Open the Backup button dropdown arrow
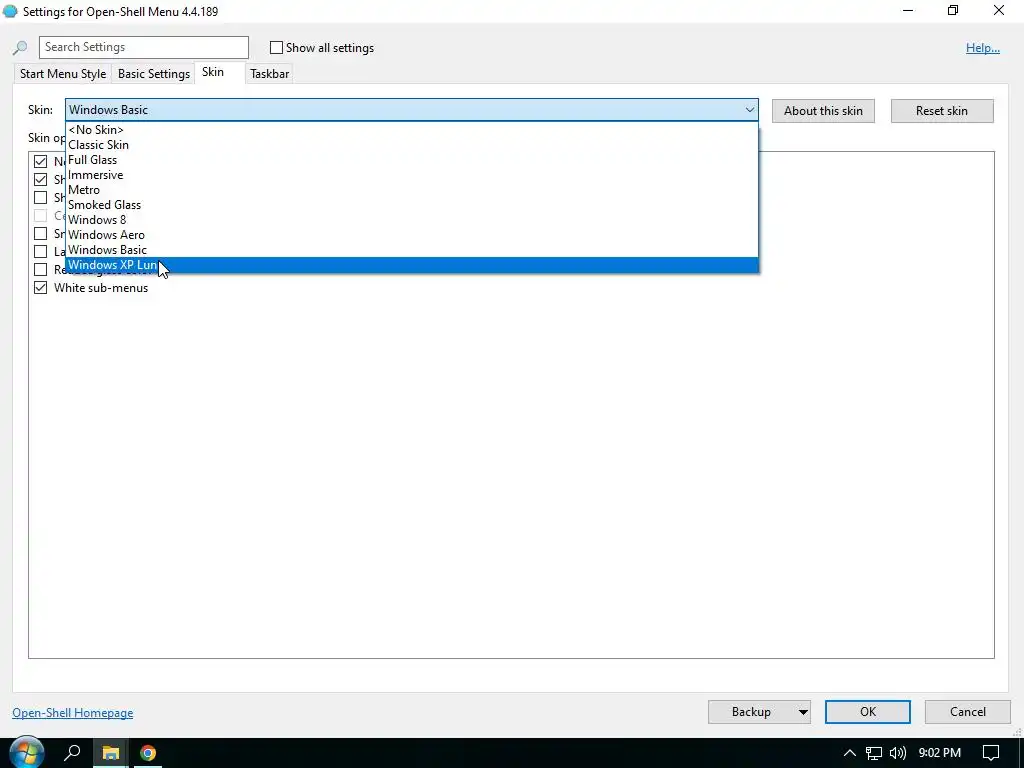1024x768 pixels. 803,712
